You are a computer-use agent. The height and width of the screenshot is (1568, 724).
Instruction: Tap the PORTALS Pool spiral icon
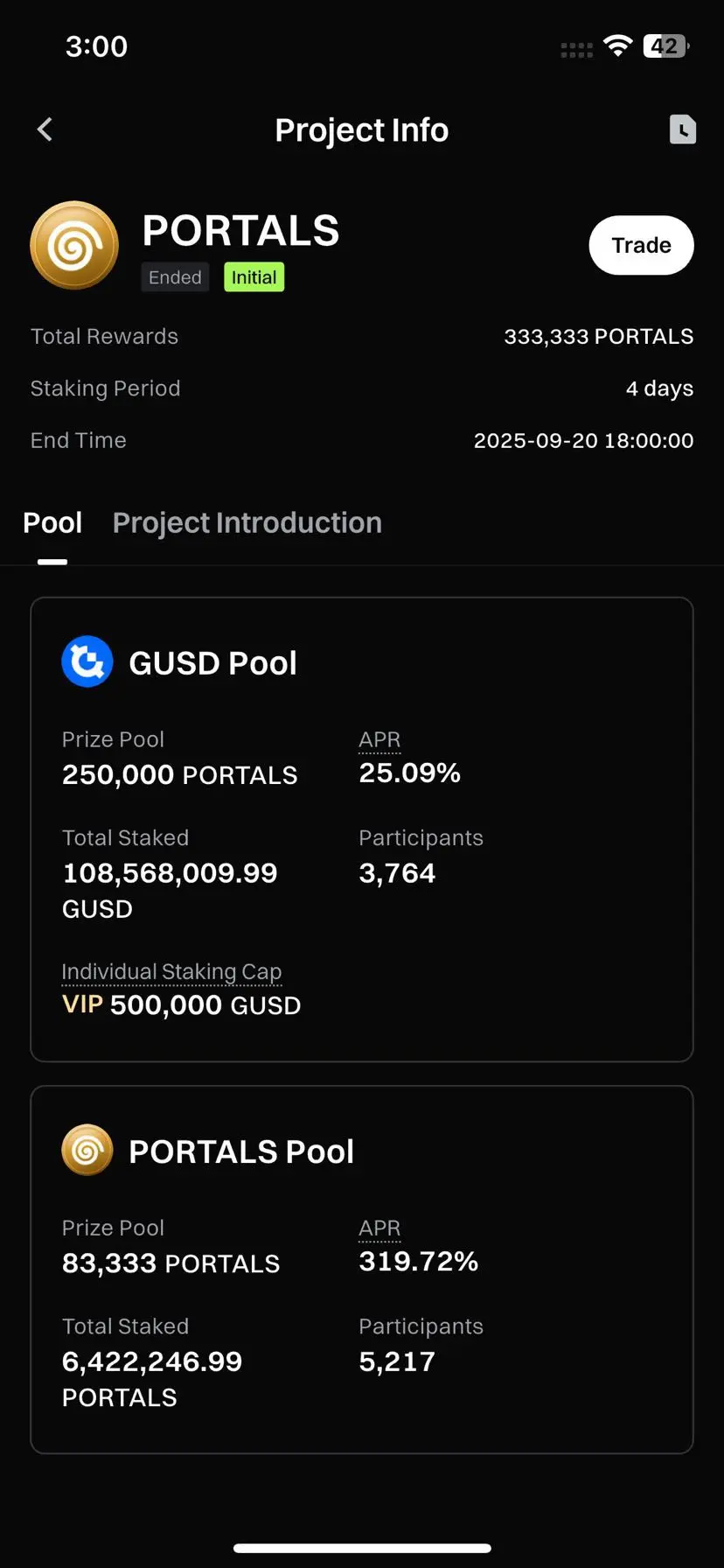click(x=87, y=1150)
